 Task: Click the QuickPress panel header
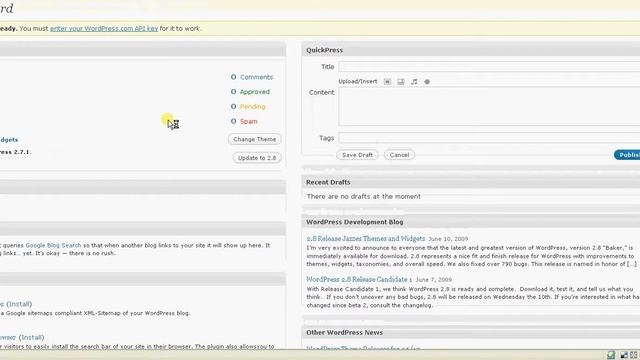coord(471,50)
